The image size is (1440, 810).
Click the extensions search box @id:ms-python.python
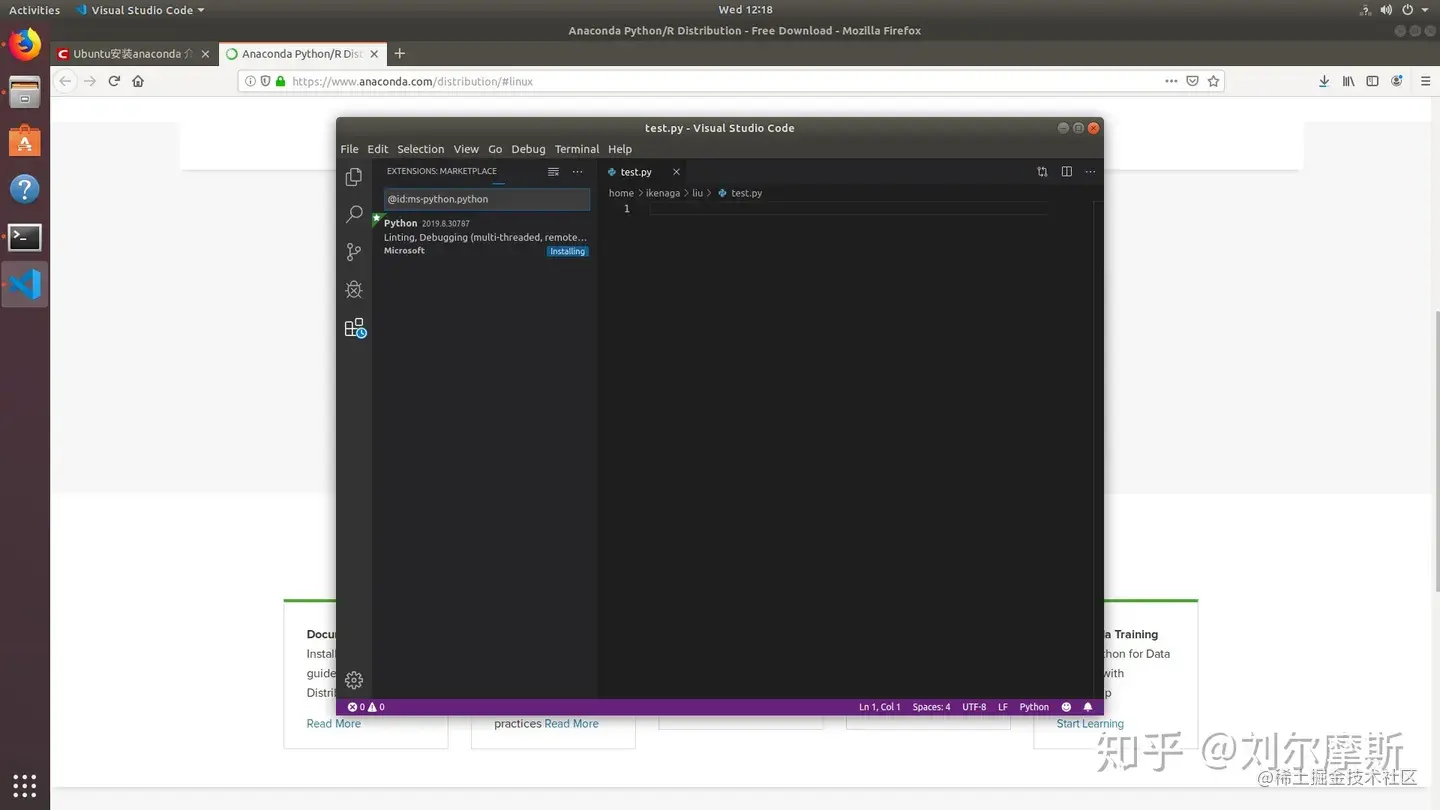486,199
